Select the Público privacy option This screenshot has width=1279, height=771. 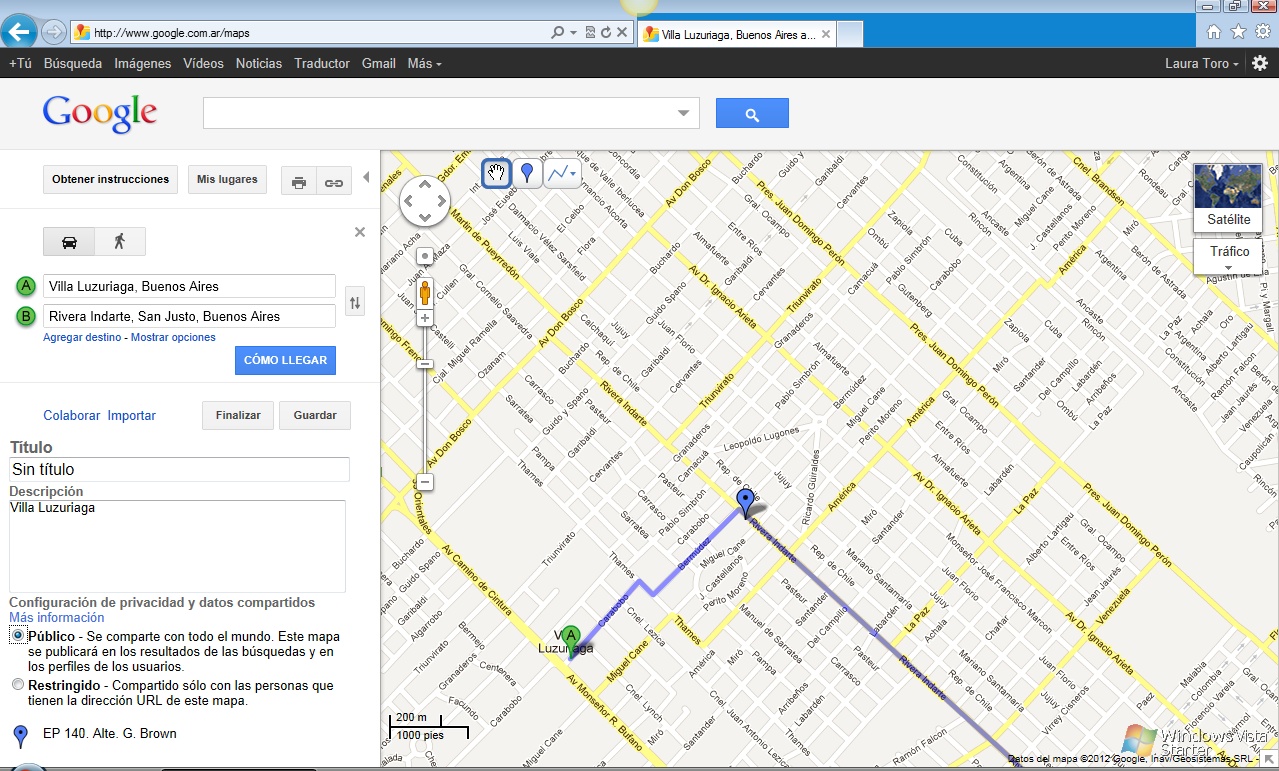click(x=16, y=635)
